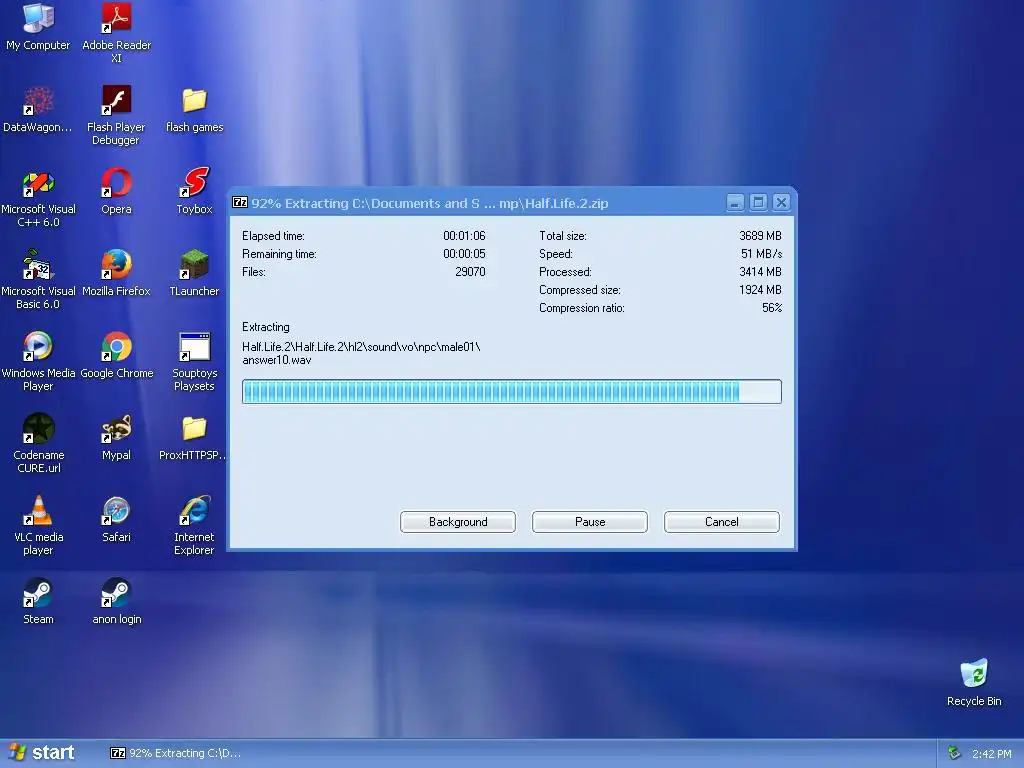The height and width of the screenshot is (768, 1024).
Task: Launch the Safari browser shortcut
Action: (x=116, y=519)
